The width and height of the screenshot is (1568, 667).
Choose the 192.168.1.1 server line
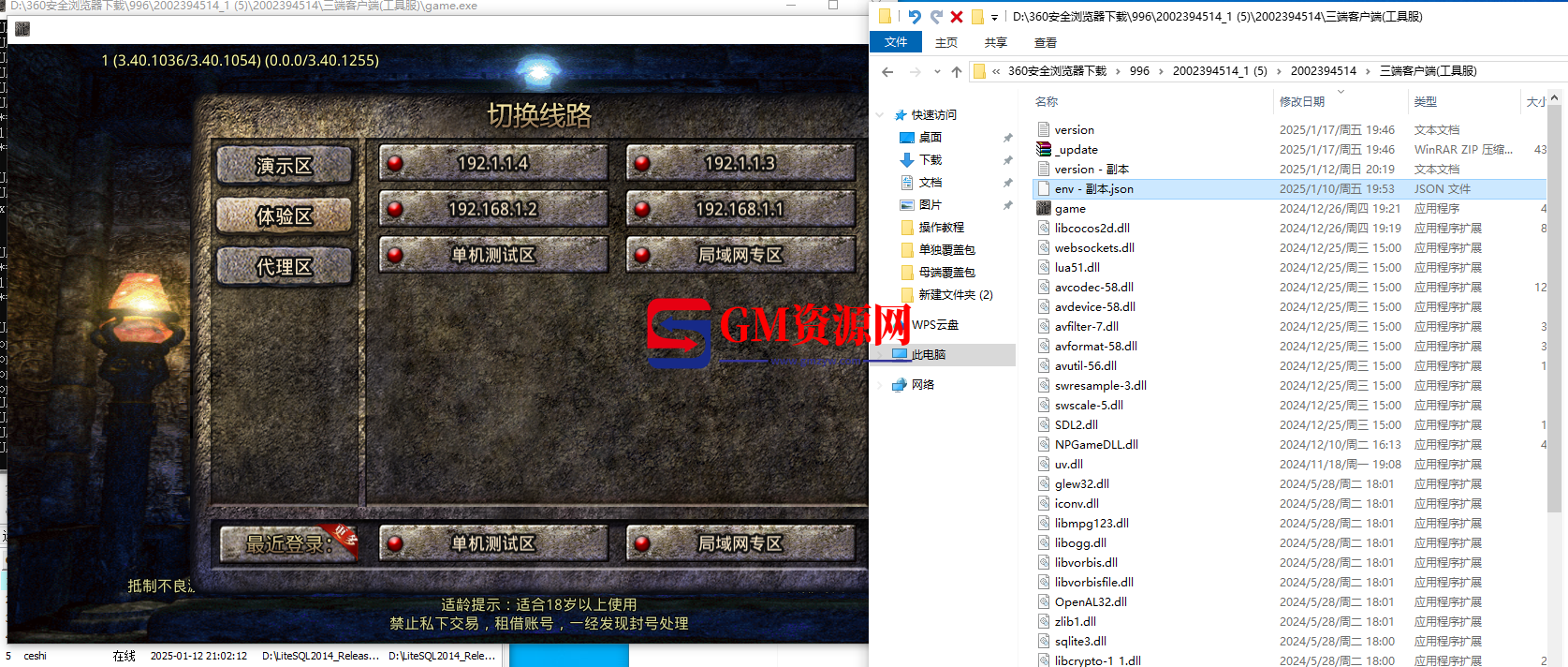click(740, 209)
